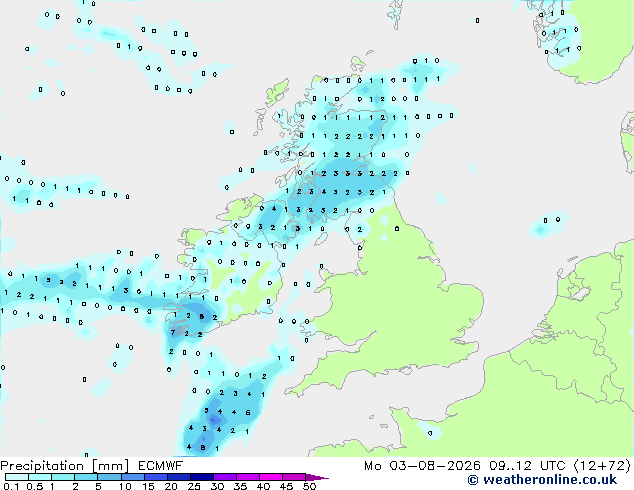Click the legend label "0.5"
634x490 pixels.
[34, 486]
